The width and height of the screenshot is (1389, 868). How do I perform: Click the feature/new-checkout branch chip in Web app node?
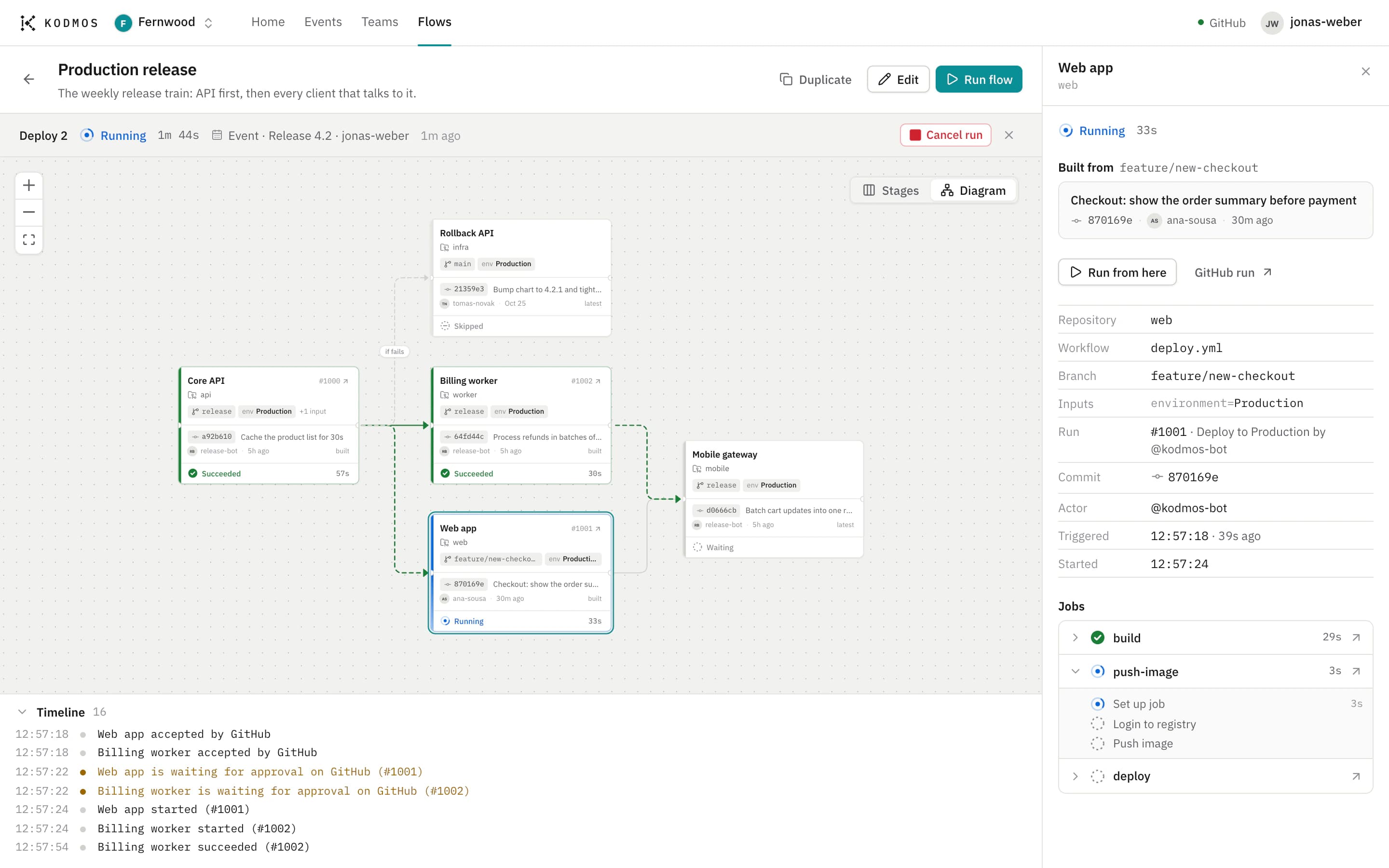pos(491,559)
